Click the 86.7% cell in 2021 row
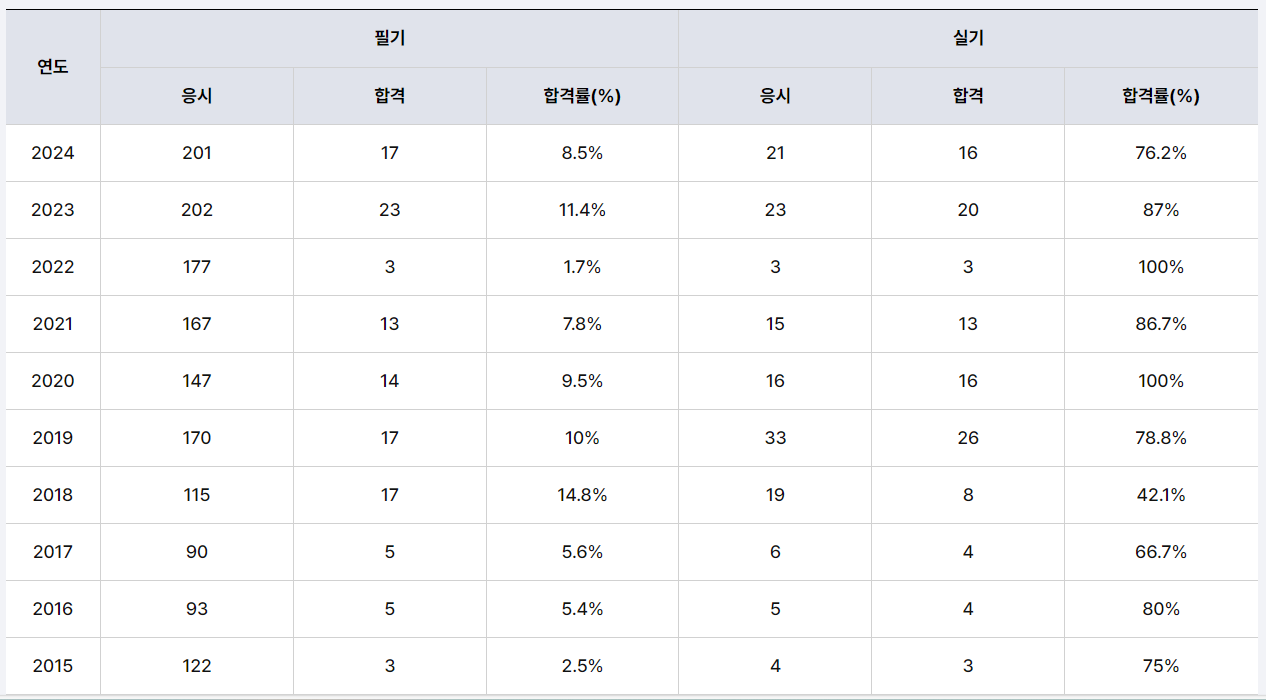The image size is (1266, 700). 1160,324
